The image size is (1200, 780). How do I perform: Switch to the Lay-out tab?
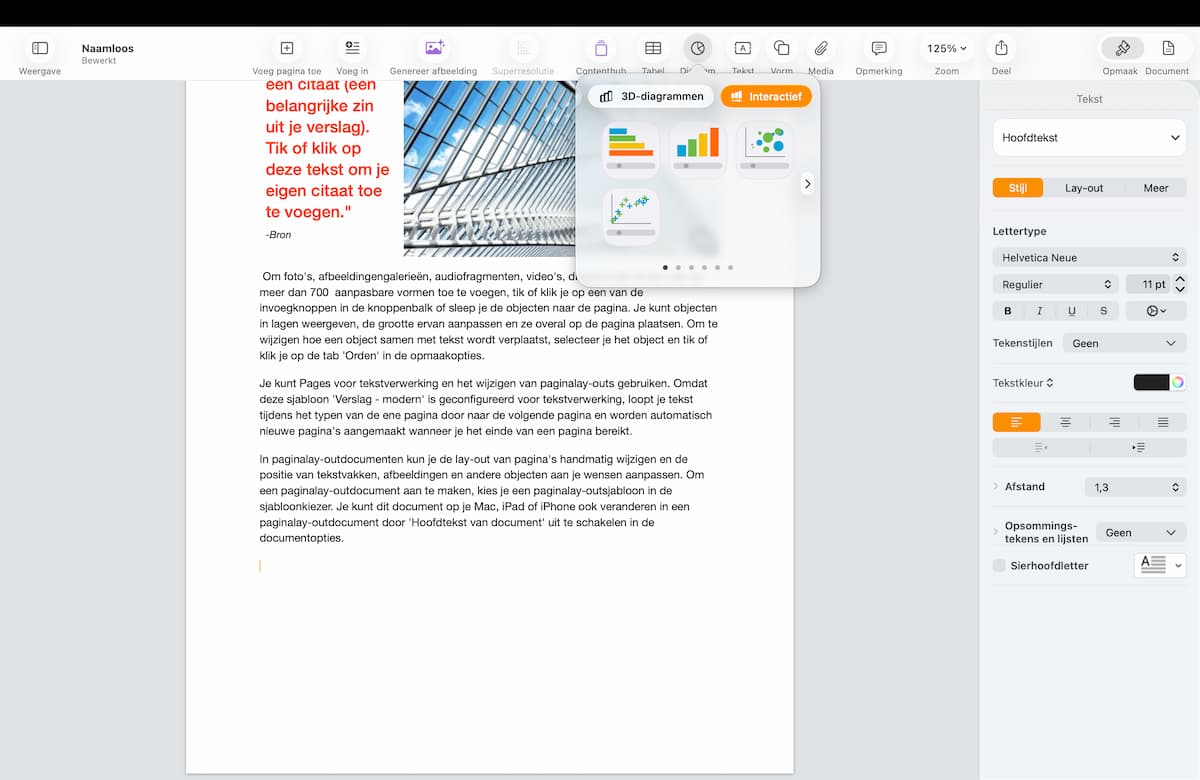1084,188
